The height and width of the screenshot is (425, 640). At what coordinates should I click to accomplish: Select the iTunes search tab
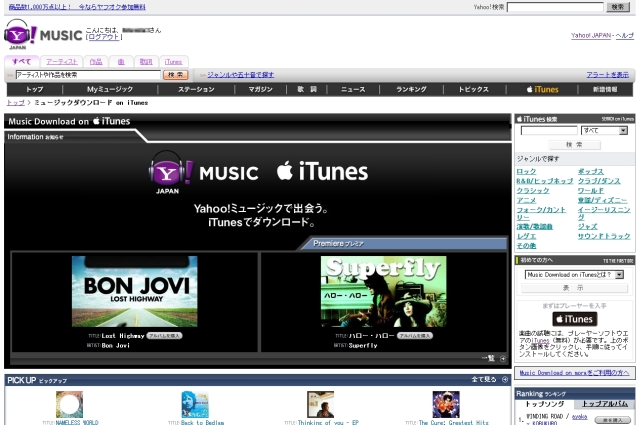173,62
